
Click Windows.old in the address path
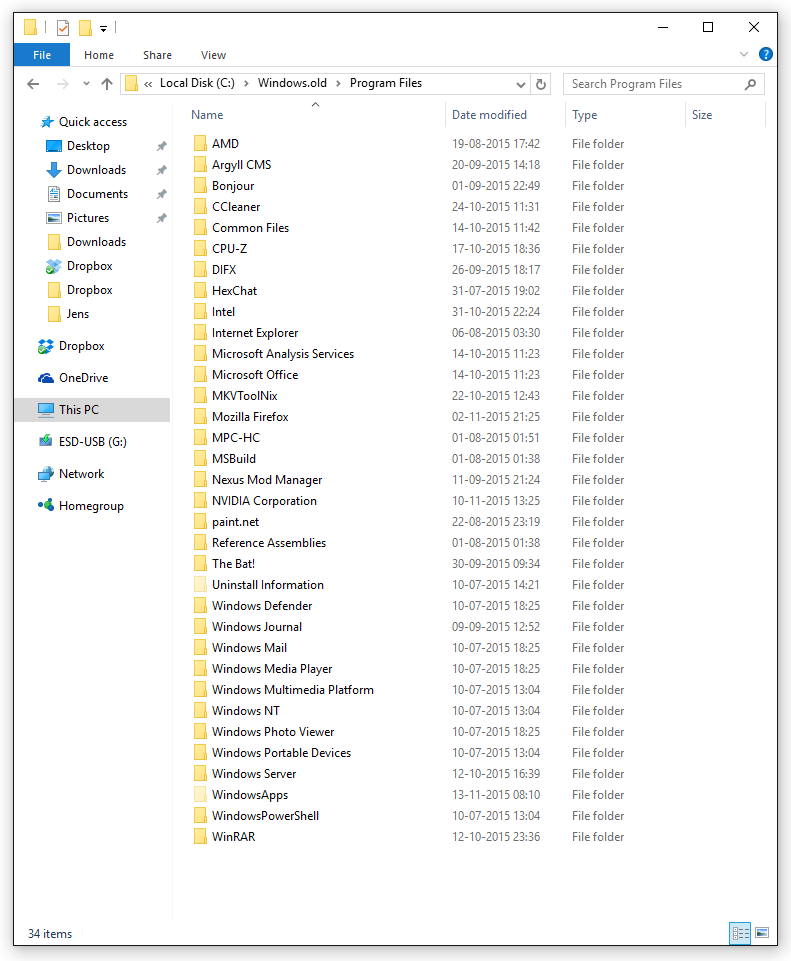[292, 83]
